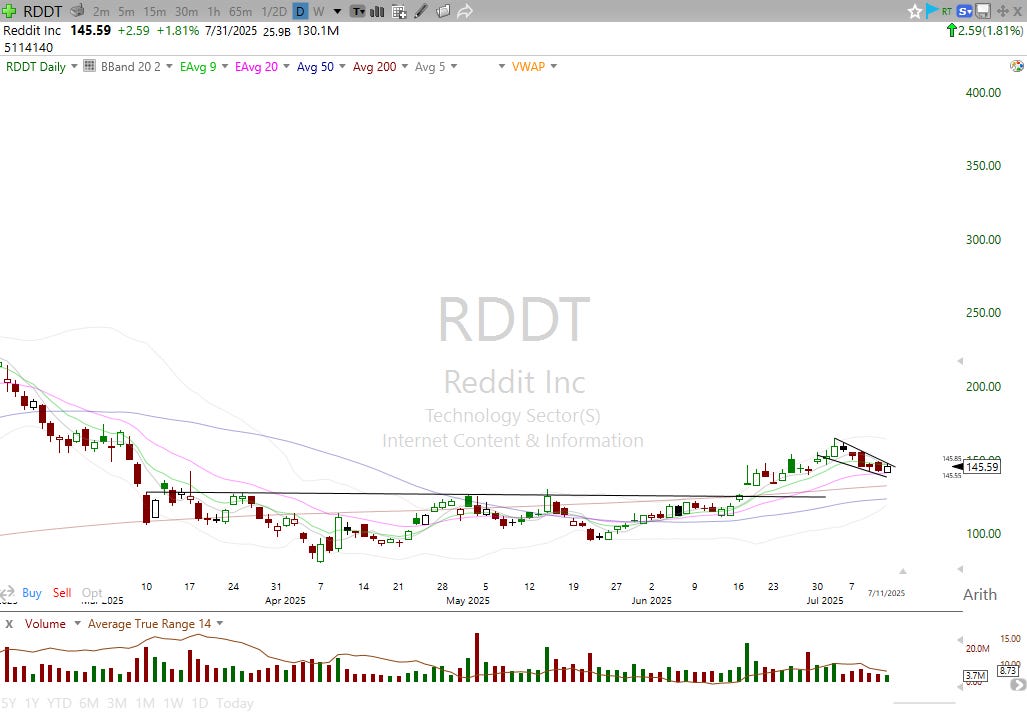Set chart range to 5Y
This screenshot has width=1027, height=715.
point(9,703)
